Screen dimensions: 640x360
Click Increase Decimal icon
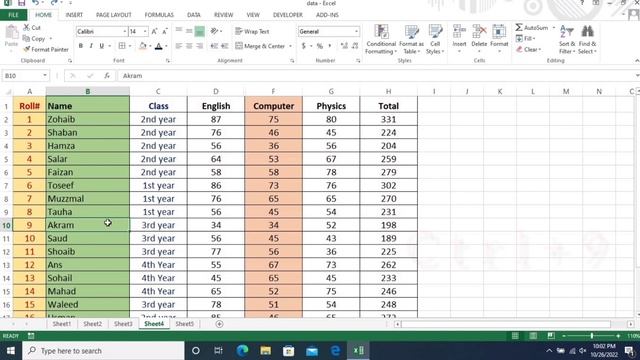point(344,46)
